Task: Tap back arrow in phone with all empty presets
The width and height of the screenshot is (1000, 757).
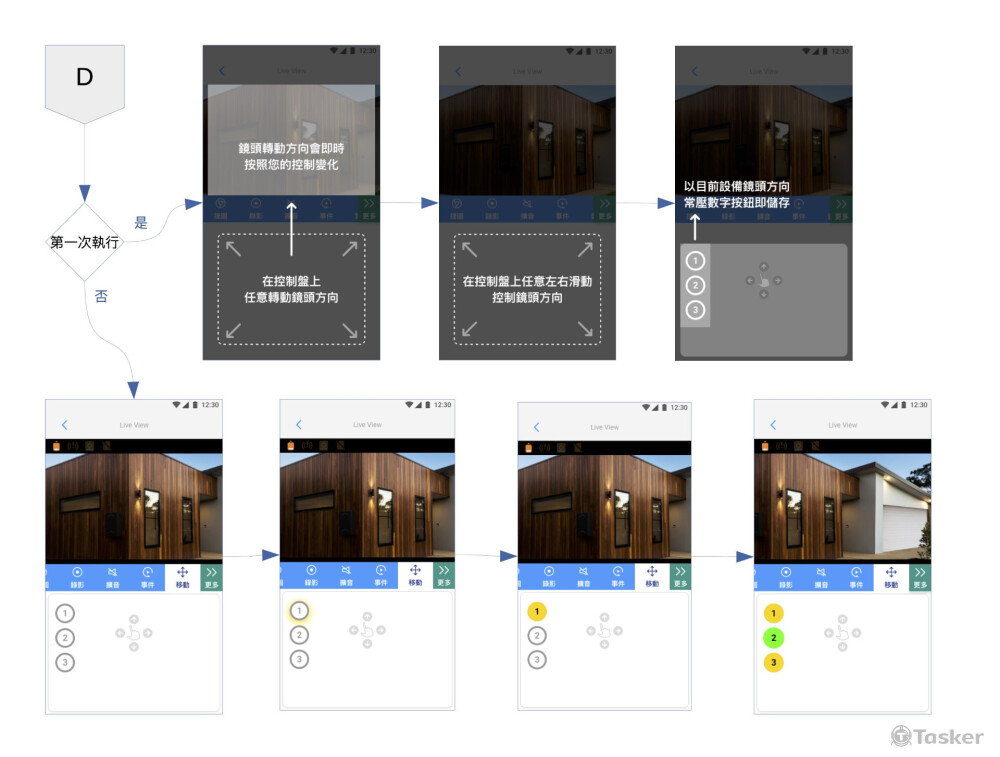Action: (64, 425)
